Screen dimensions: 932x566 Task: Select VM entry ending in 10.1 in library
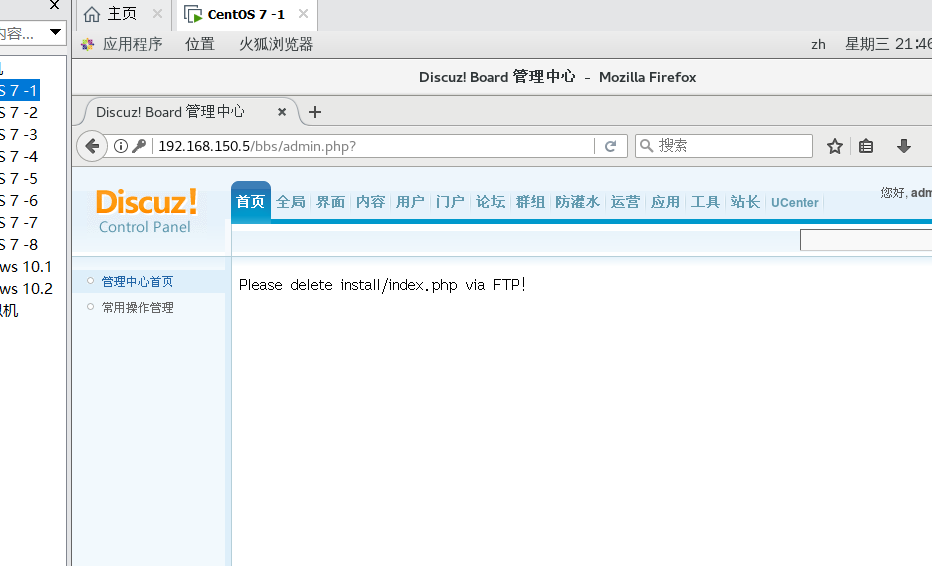coord(26,266)
